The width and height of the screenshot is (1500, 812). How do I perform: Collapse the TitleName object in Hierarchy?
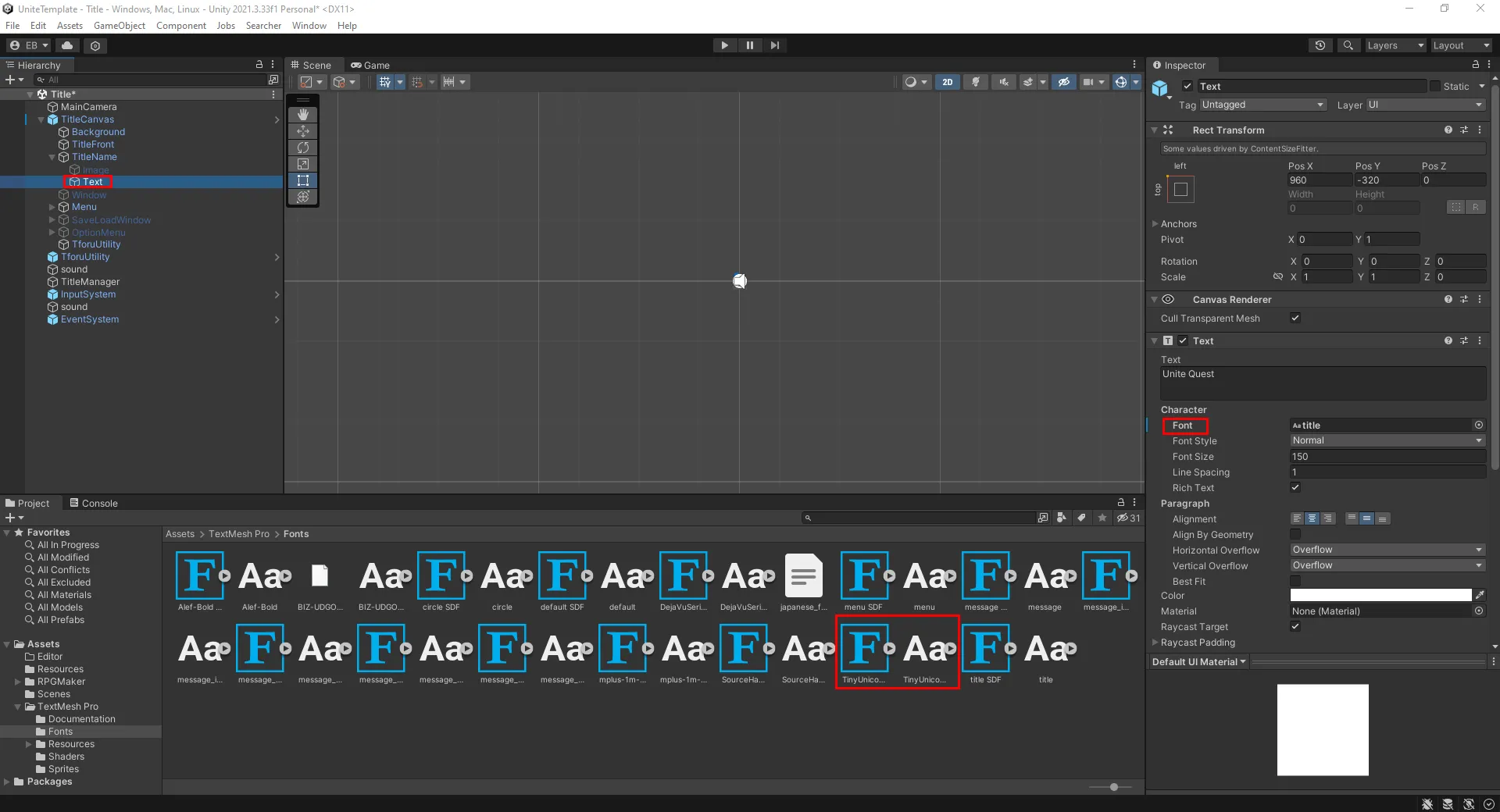(x=52, y=157)
